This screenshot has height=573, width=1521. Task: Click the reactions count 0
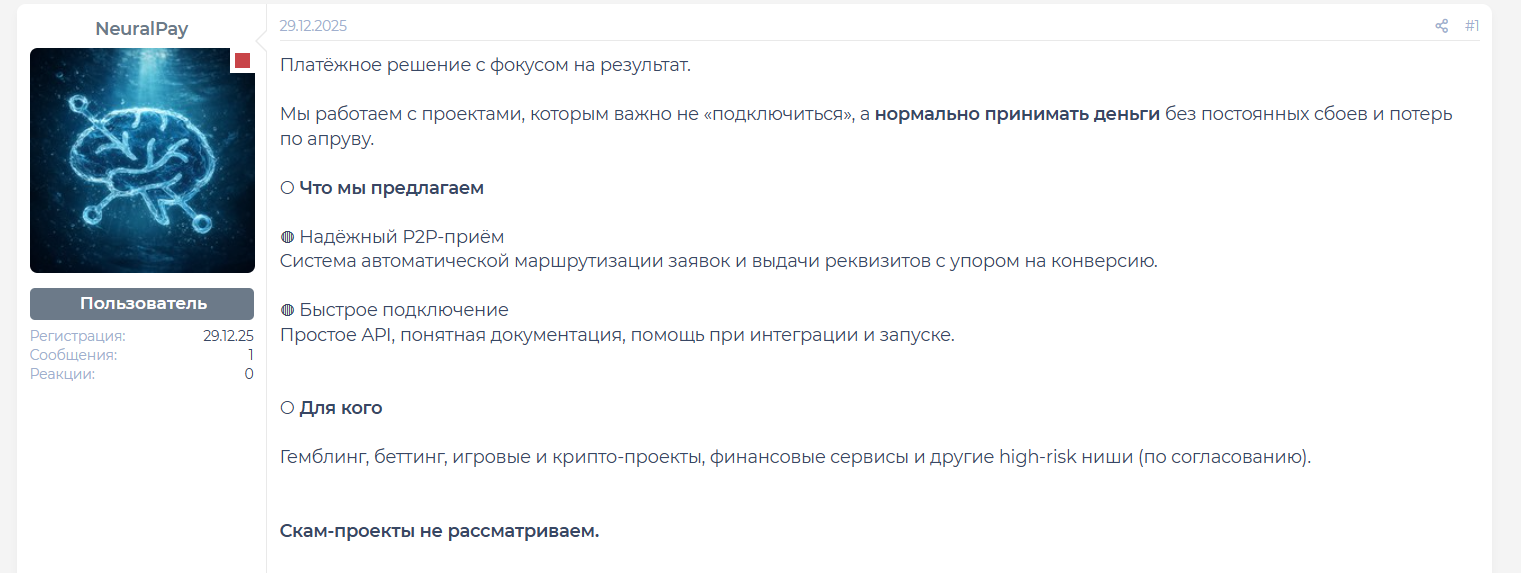[x=249, y=374]
